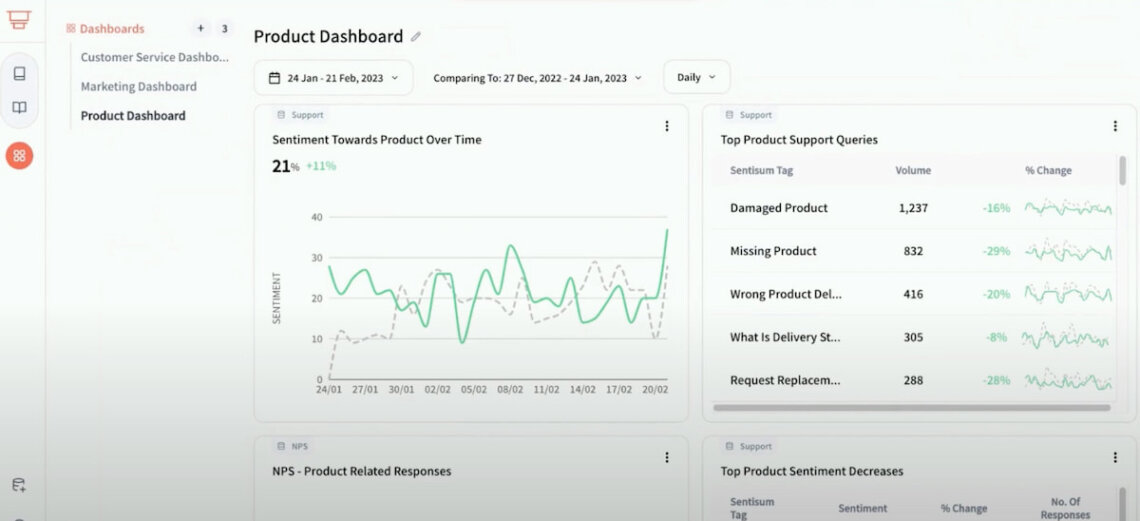Sort by the Volume column header
Screen dimensions: 1140x521
click(x=913, y=170)
